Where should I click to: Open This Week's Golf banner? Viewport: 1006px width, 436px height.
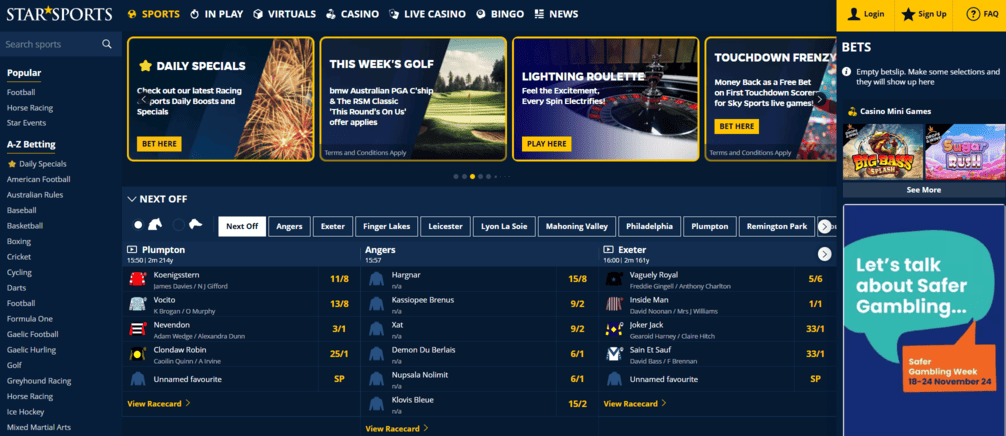coord(413,99)
